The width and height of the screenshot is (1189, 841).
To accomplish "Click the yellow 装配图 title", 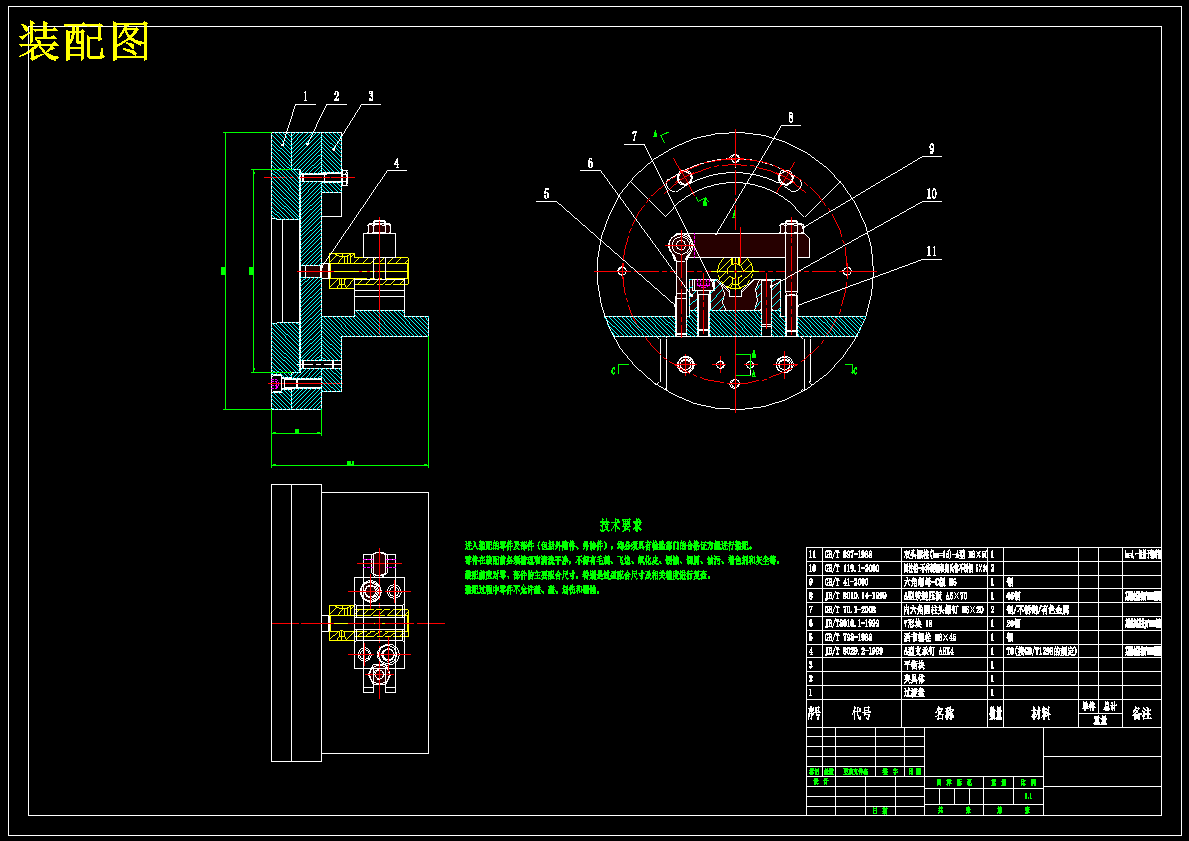I will (83, 41).
